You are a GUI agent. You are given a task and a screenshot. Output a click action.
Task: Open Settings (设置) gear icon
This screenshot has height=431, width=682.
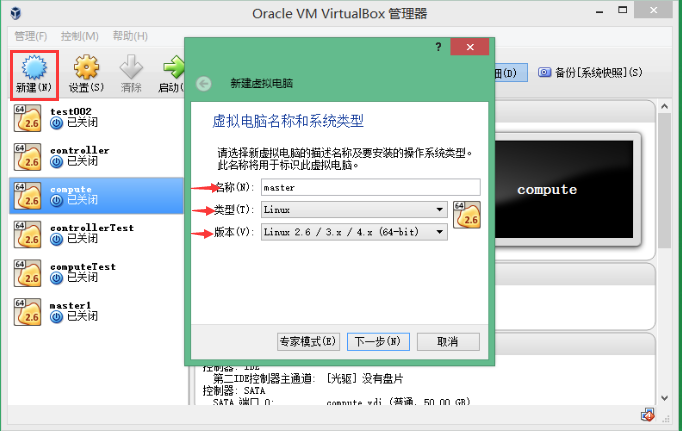[86, 67]
